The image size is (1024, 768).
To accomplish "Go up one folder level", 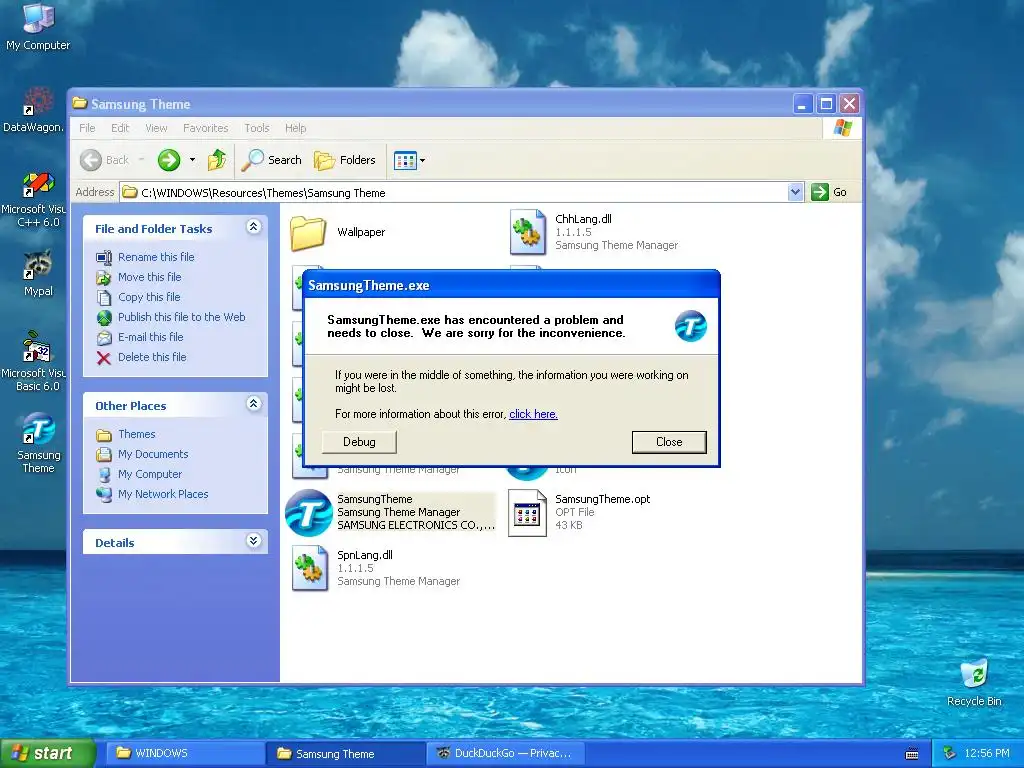I will tap(217, 160).
